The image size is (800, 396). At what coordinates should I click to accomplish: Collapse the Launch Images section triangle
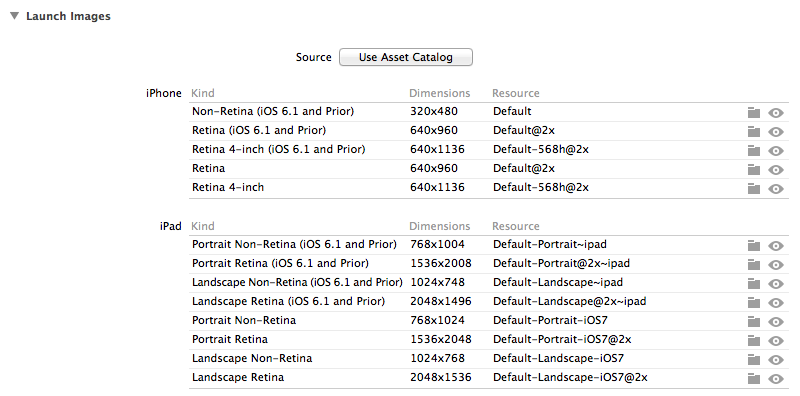[x=14, y=16]
